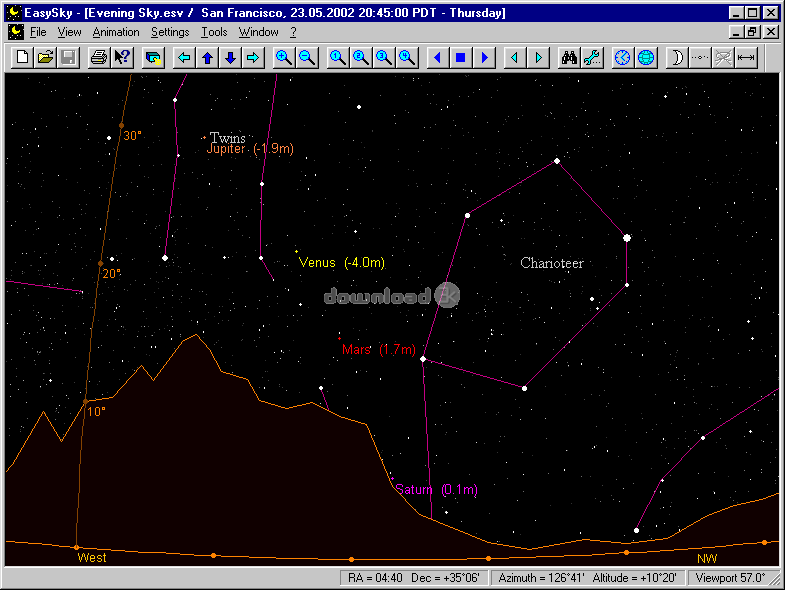Pan the view down with blue arrow
Screen dimensions: 785x590
(x=230, y=58)
